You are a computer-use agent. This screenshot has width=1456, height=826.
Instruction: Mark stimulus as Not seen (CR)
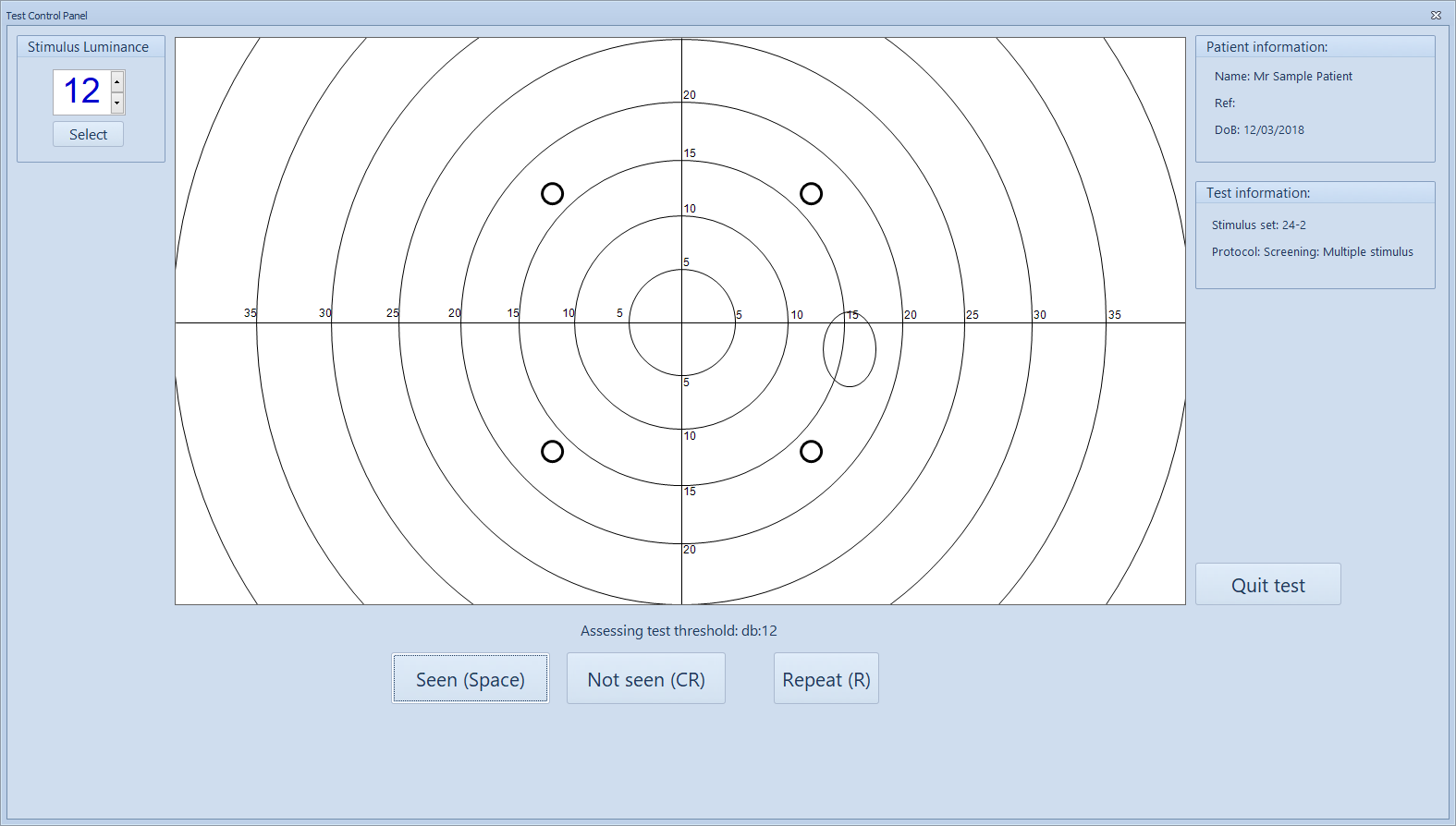(x=645, y=679)
